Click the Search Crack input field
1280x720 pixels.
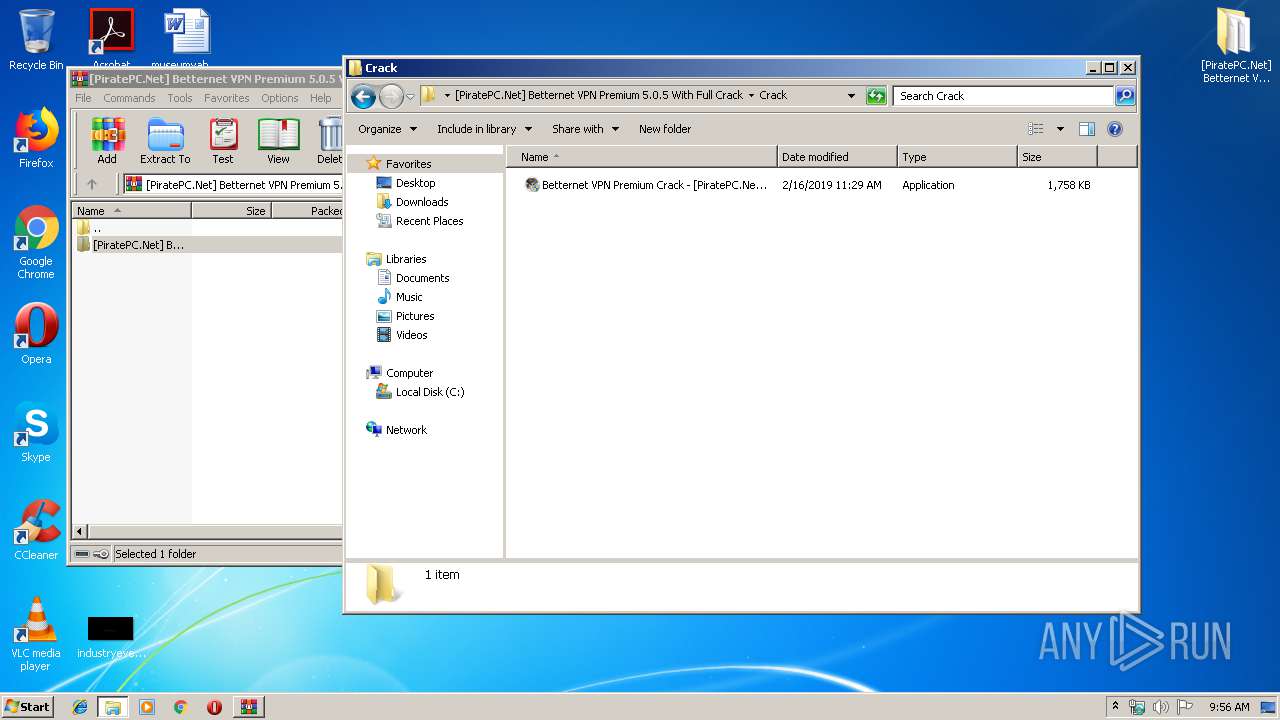[1003, 96]
